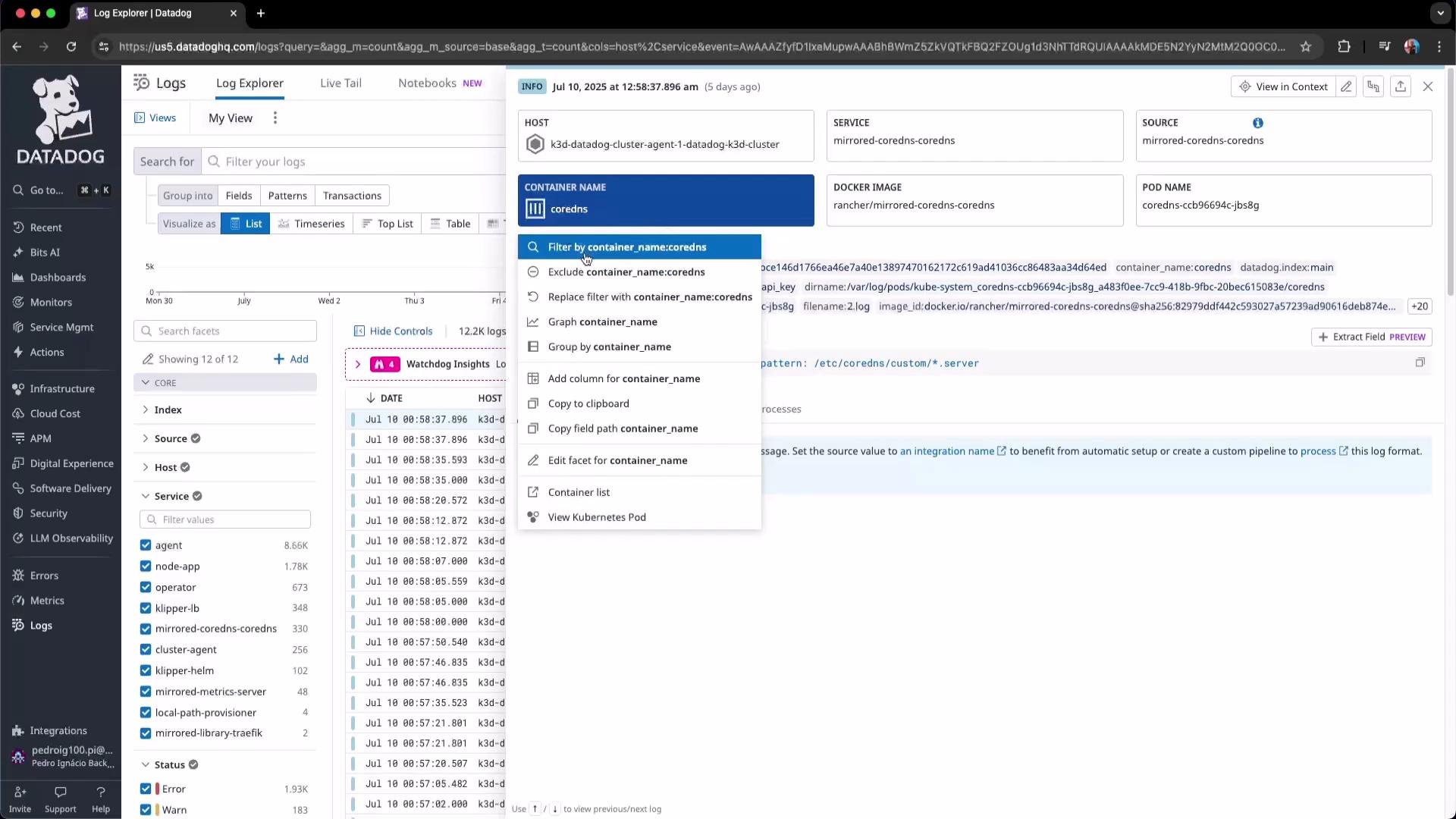The height and width of the screenshot is (819, 1456).
Task: Uncheck the operator service checkbox
Action: (146, 588)
